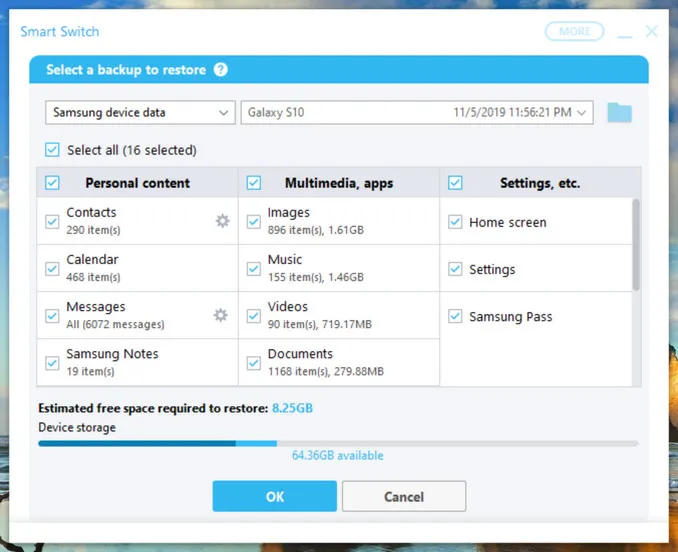Click All (6072 messages) text
678x552 pixels.
tap(115, 324)
